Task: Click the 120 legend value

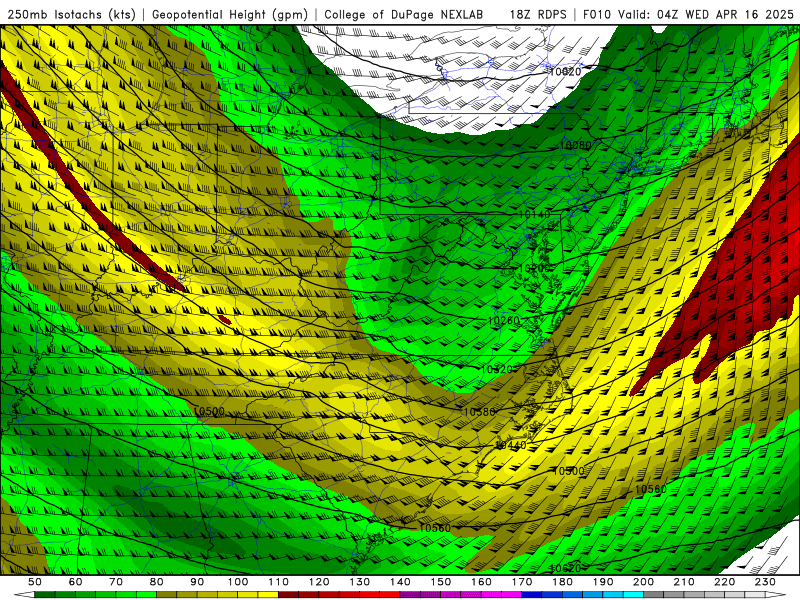Action: point(319,582)
